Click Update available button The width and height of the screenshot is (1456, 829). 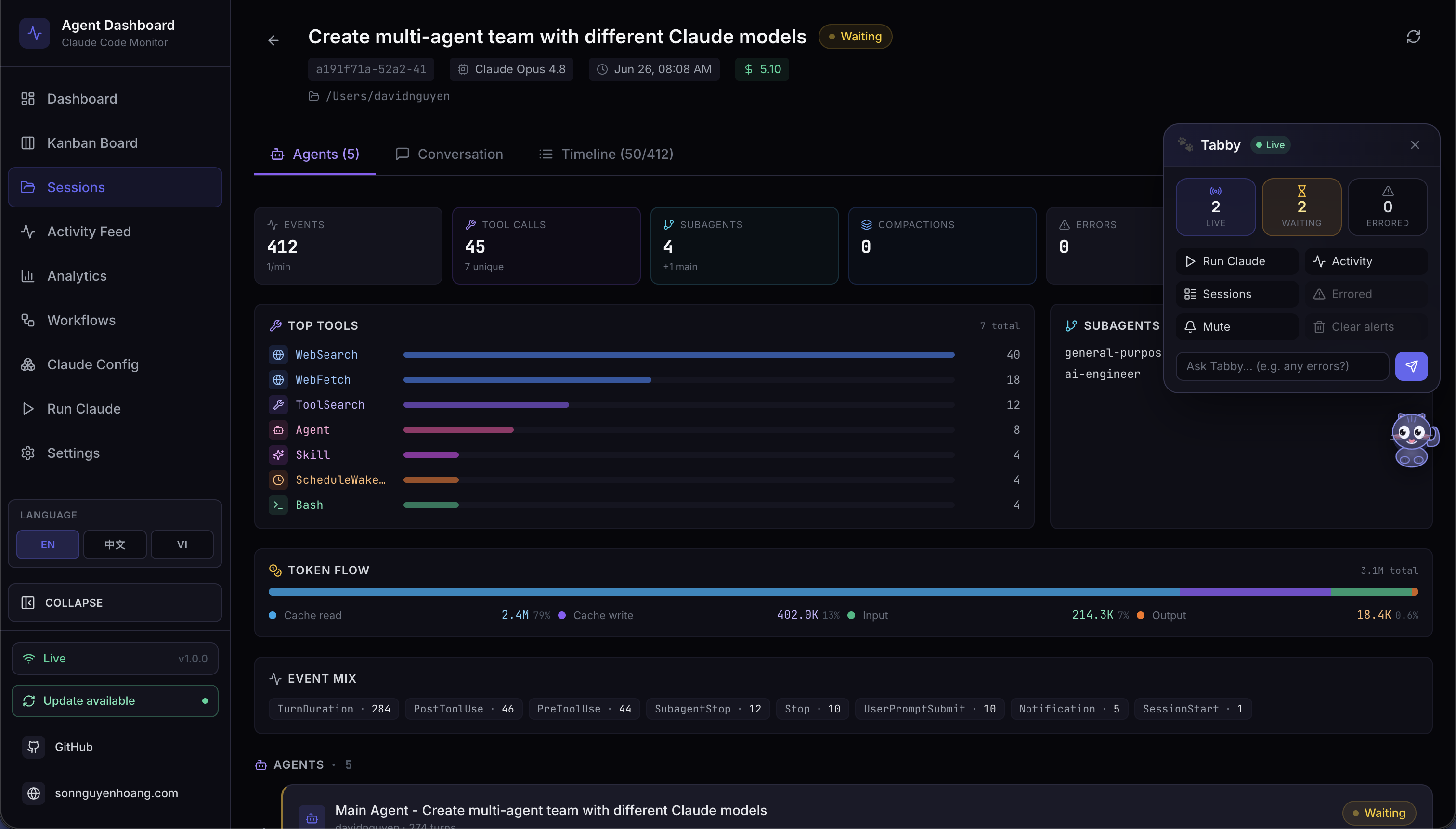pyautogui.click(x=115, y=701)
